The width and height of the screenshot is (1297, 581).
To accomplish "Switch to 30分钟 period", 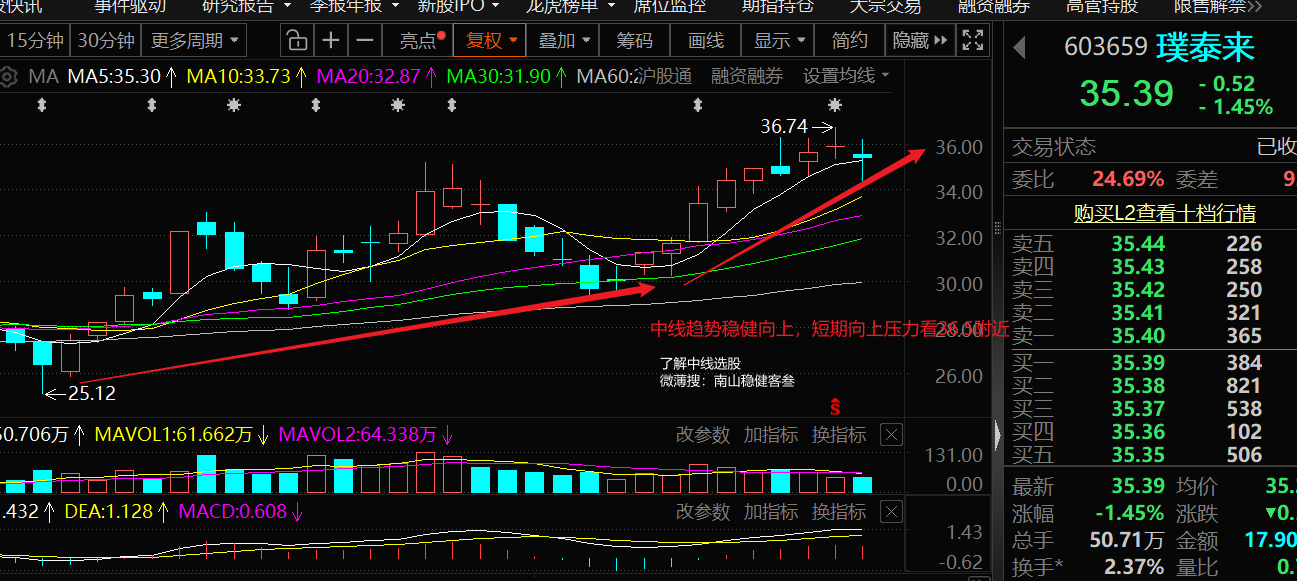I will point(105,41).
